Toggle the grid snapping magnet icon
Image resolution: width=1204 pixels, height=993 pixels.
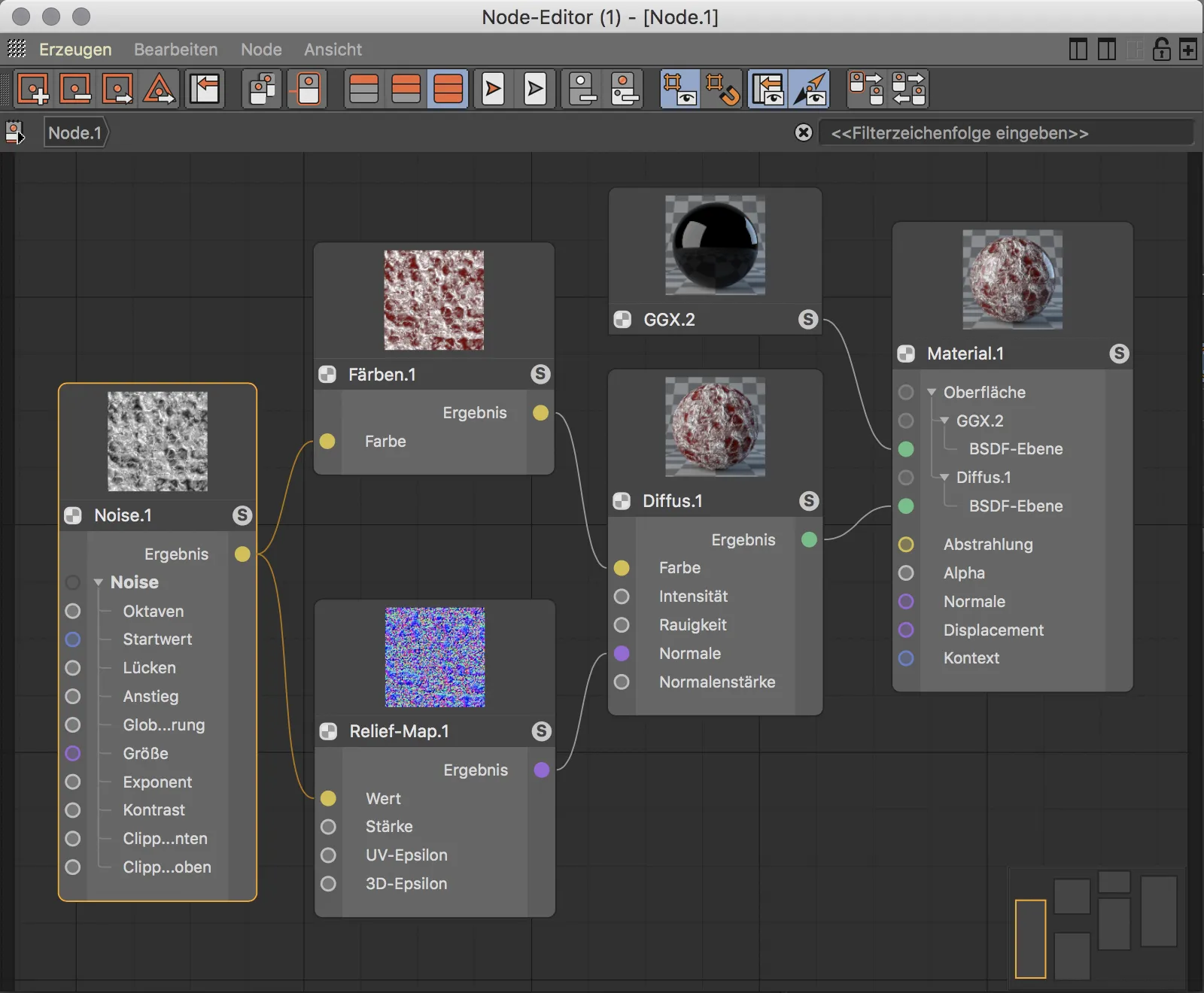[x=722, y=89]
